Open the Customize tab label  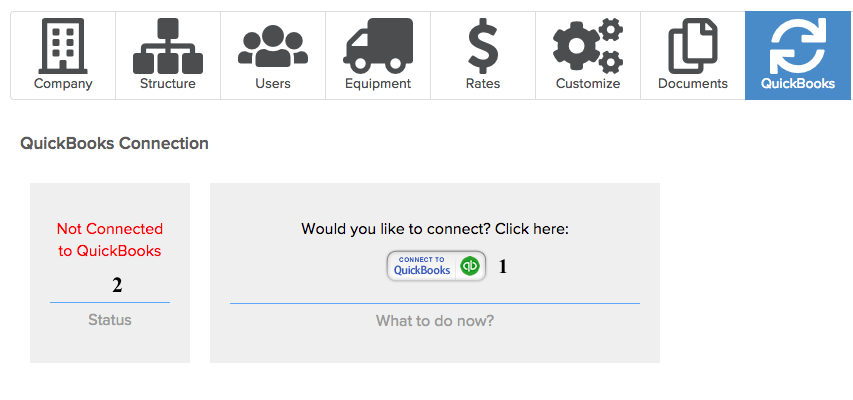pyautogui.click(x=588, y=84)
